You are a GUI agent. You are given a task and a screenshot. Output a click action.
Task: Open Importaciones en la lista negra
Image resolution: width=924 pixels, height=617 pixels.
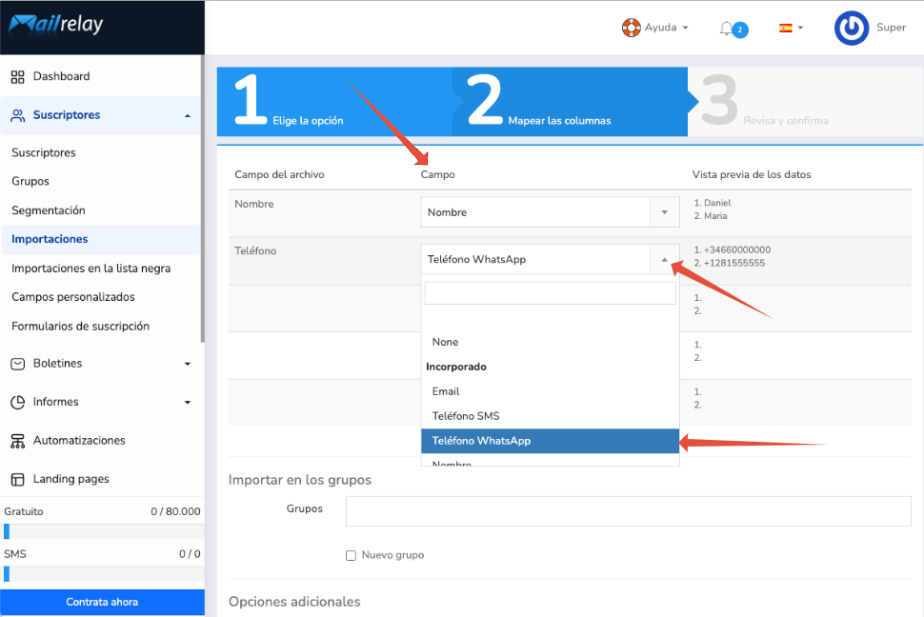91,268
